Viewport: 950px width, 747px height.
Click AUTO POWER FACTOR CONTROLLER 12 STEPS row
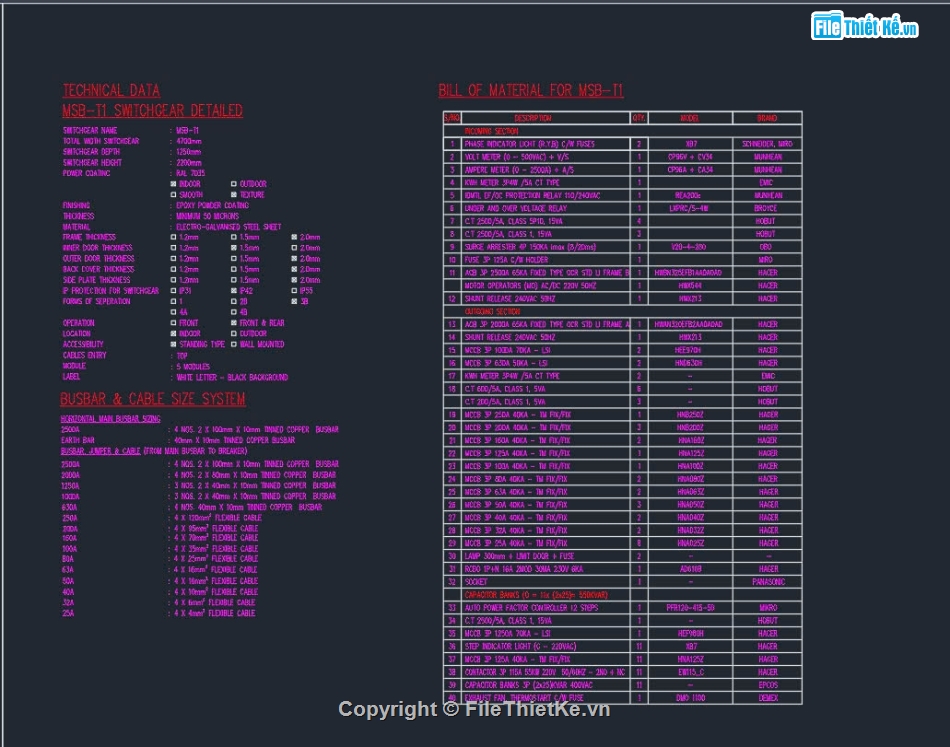(622, 608)
